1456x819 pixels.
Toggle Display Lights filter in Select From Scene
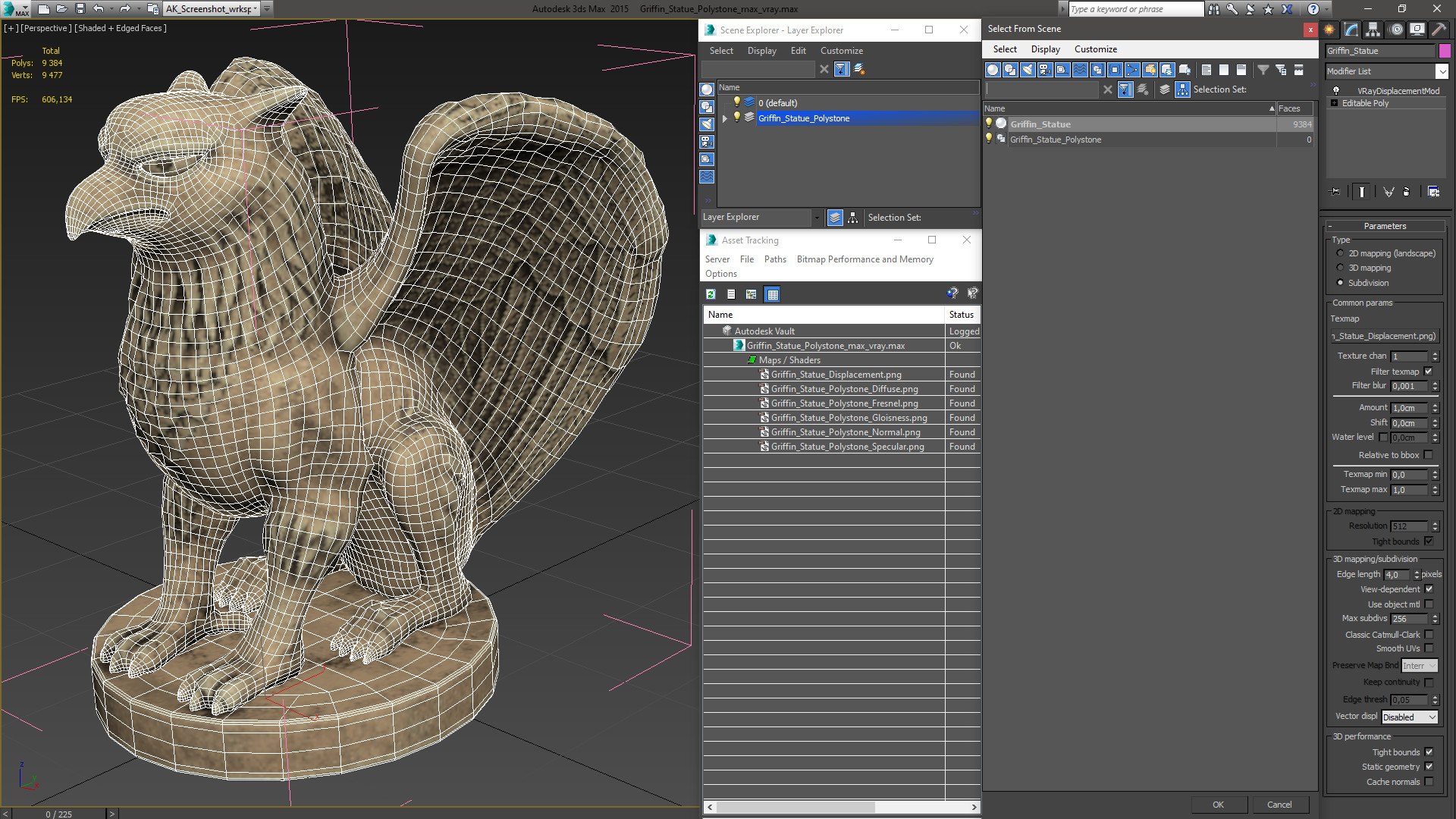pyautogui.click(x=1028, y=70)
